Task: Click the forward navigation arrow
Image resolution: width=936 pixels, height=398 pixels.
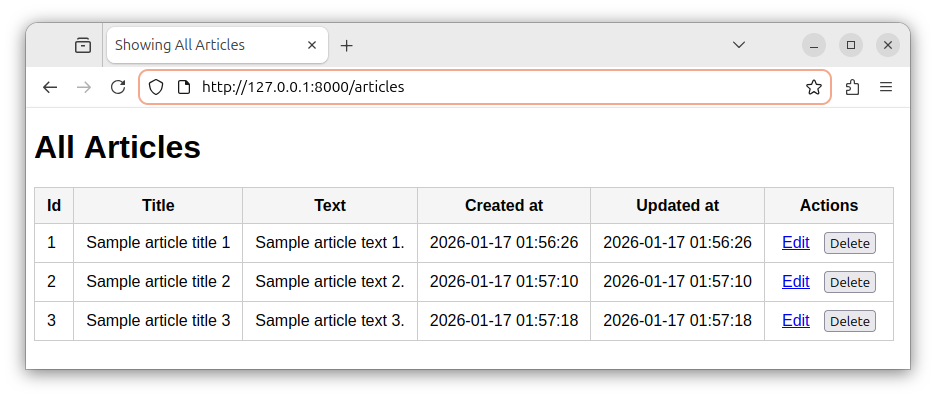Action: point(84,87)
